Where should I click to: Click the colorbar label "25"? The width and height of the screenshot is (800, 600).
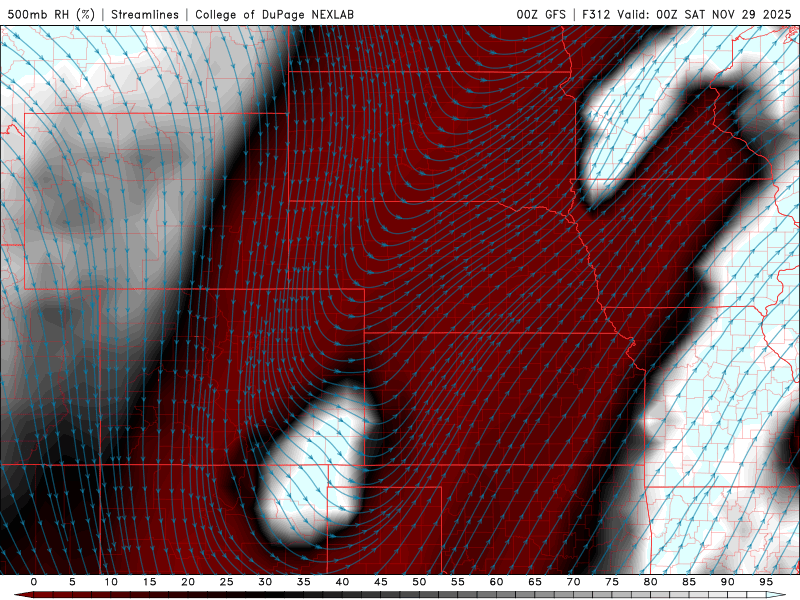tap(227, 582)
